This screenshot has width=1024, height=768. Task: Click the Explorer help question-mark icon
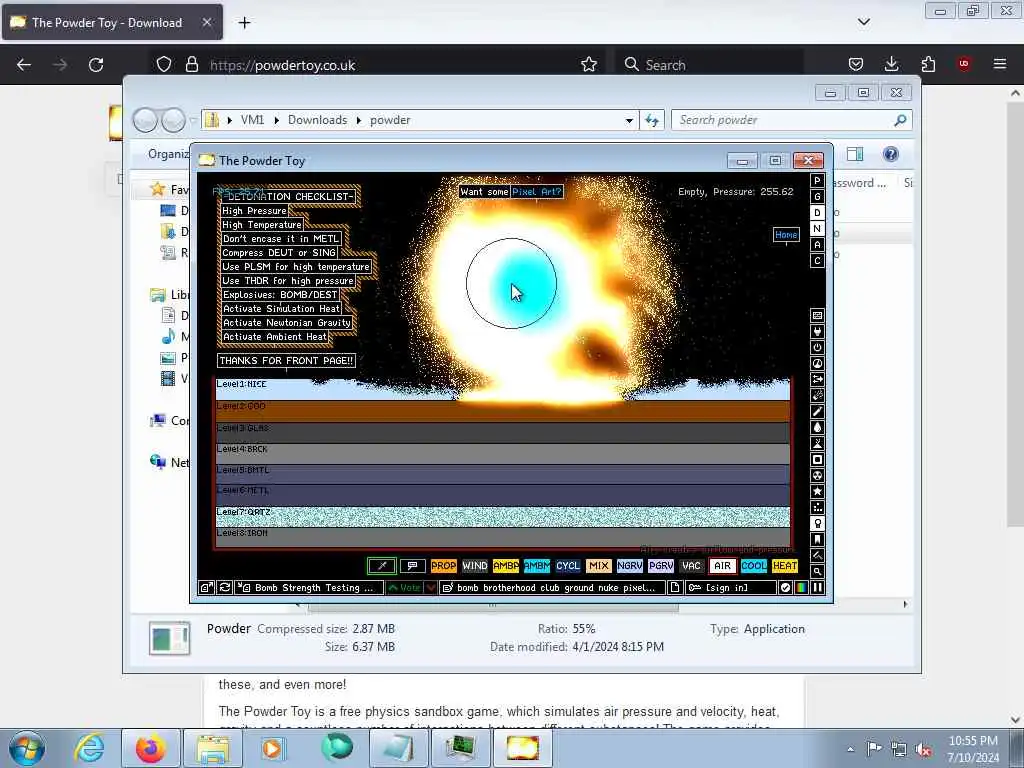click(891, 154)
